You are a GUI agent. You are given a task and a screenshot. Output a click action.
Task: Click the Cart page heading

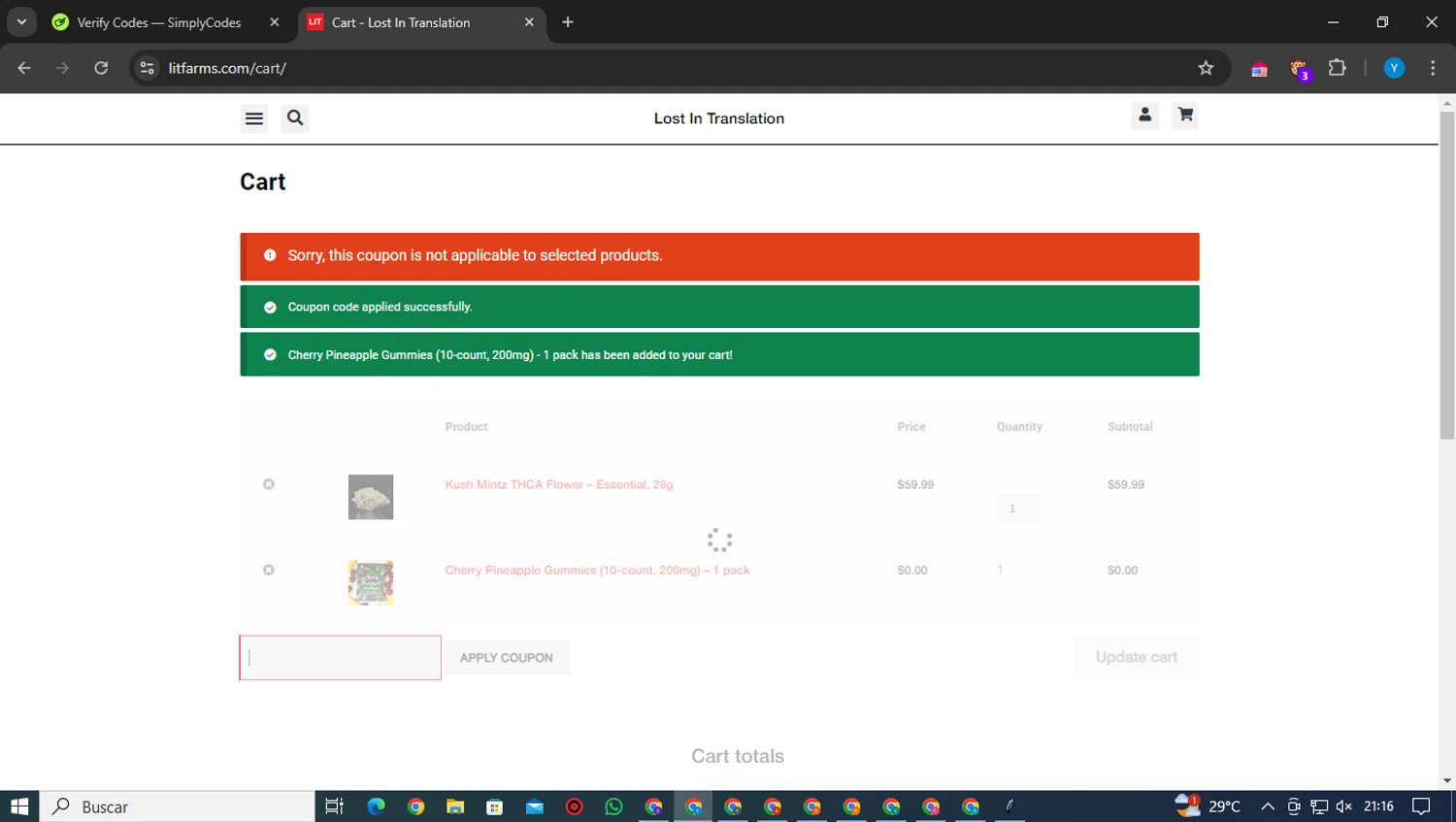click(263, 182)
